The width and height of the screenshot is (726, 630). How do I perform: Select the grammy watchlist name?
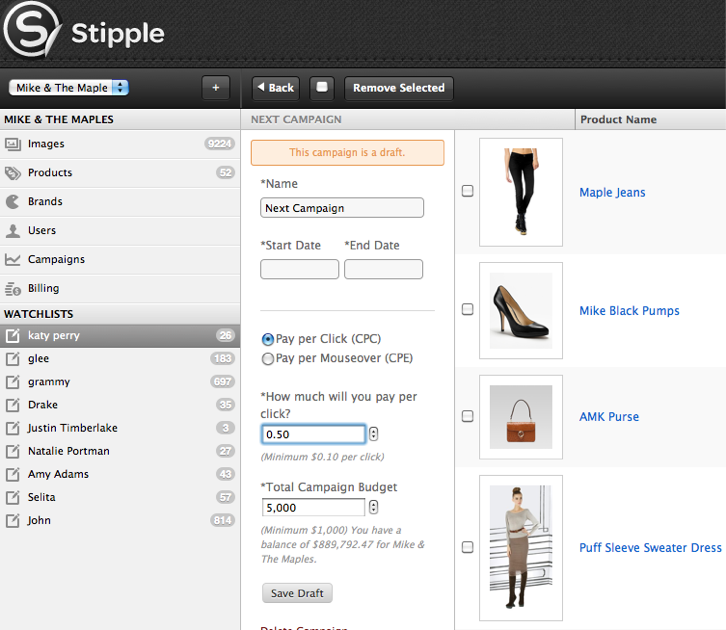tap(49, 381)
